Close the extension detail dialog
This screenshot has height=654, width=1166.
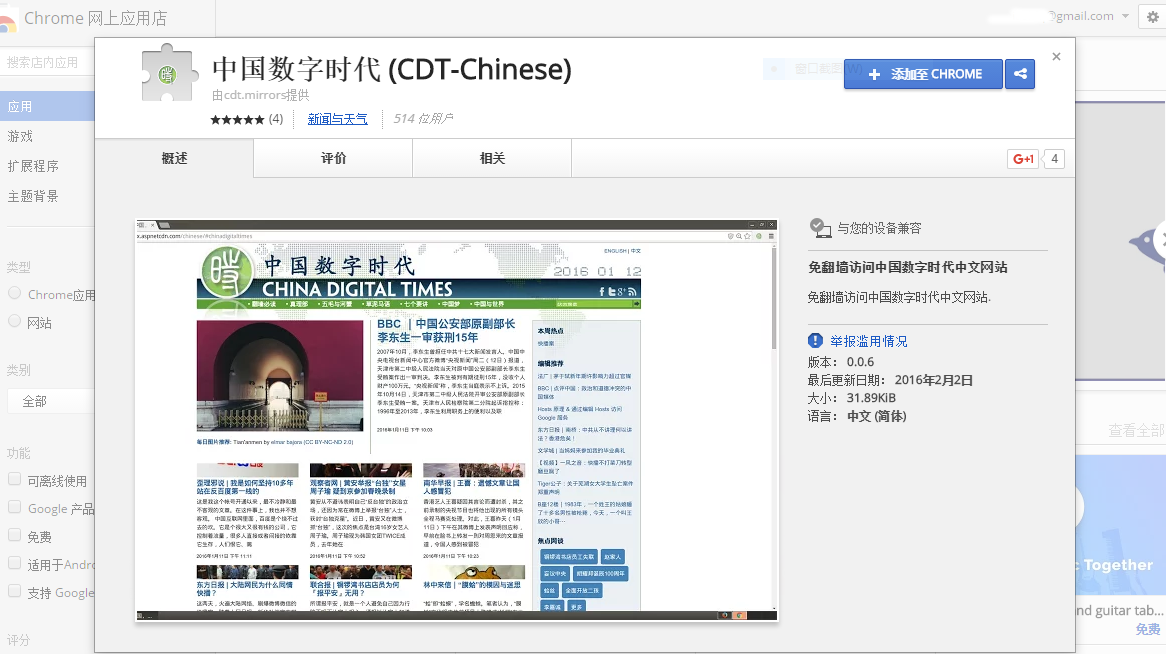pos(1056,57)
